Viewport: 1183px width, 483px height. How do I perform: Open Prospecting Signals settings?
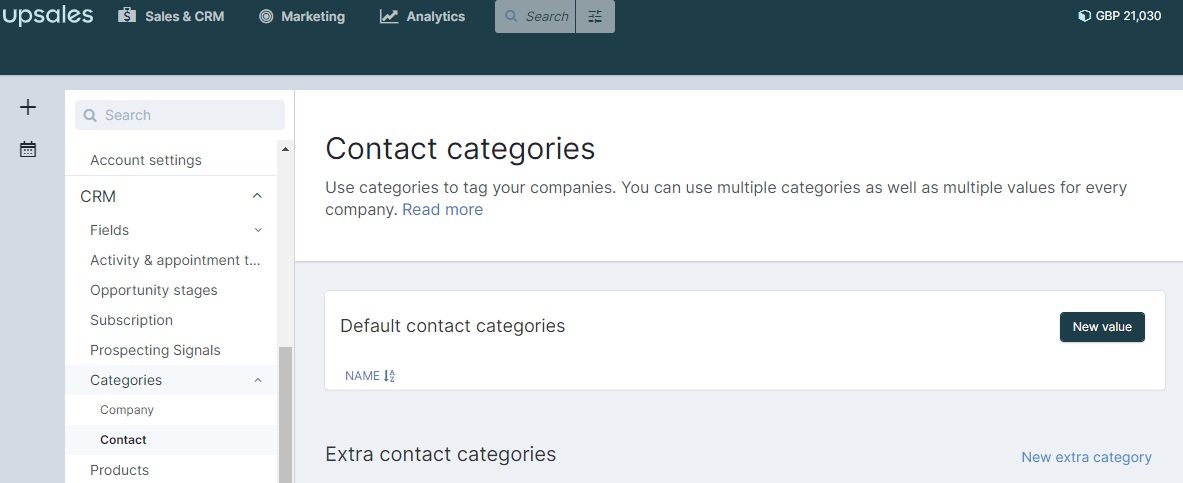click(x=155, y=350)
